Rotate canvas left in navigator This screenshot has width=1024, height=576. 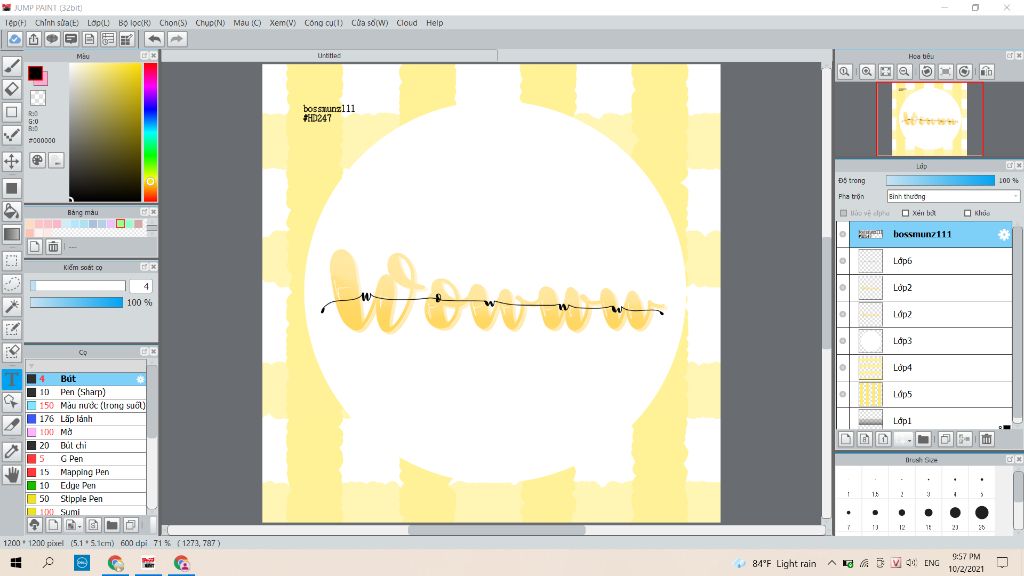pyautogui.click(x=926, y=72)
